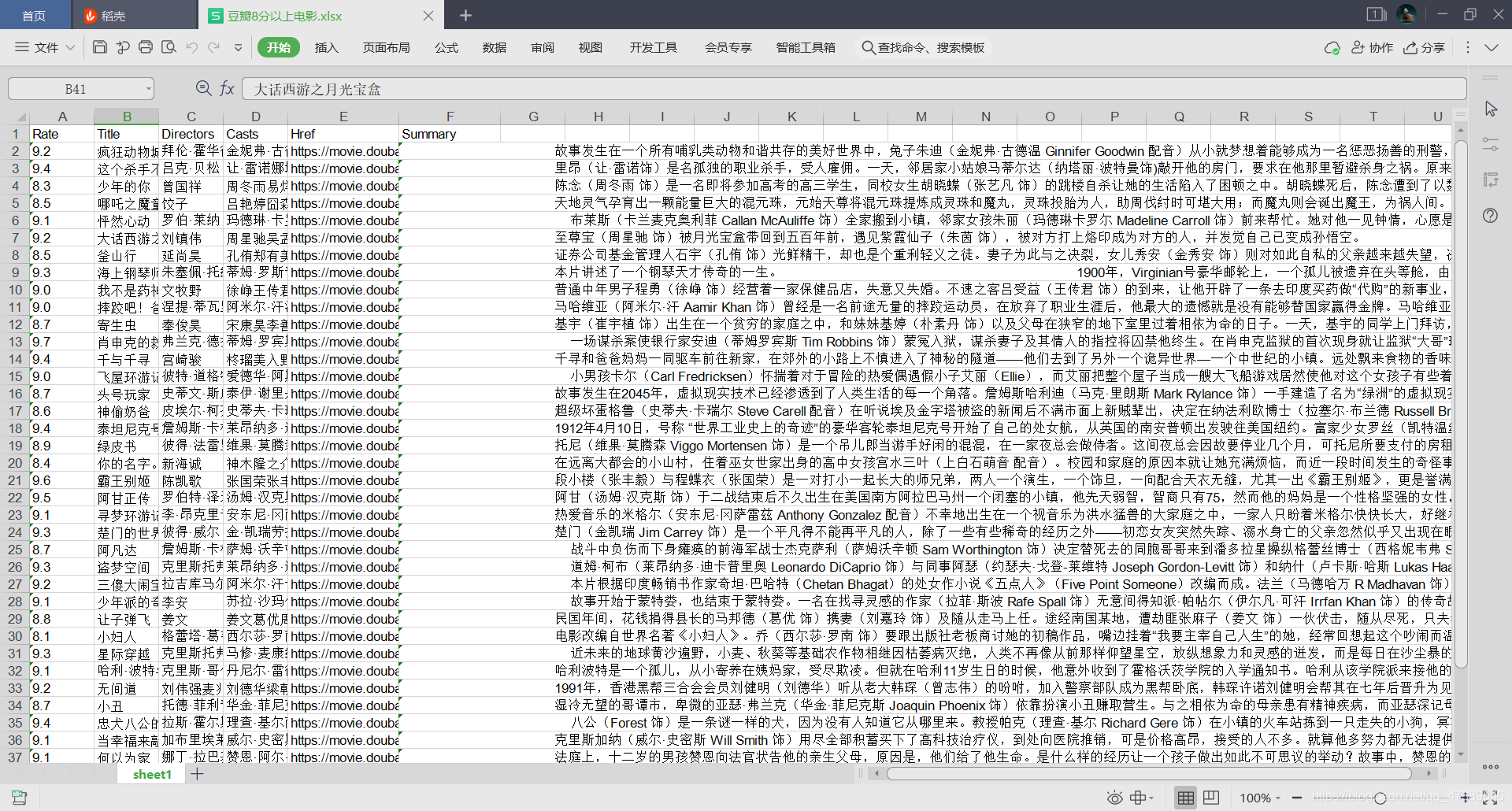Screen dimensions: 1512x811
Task: Switch to the 首页 tab
Action: click(x=34, y=15)
